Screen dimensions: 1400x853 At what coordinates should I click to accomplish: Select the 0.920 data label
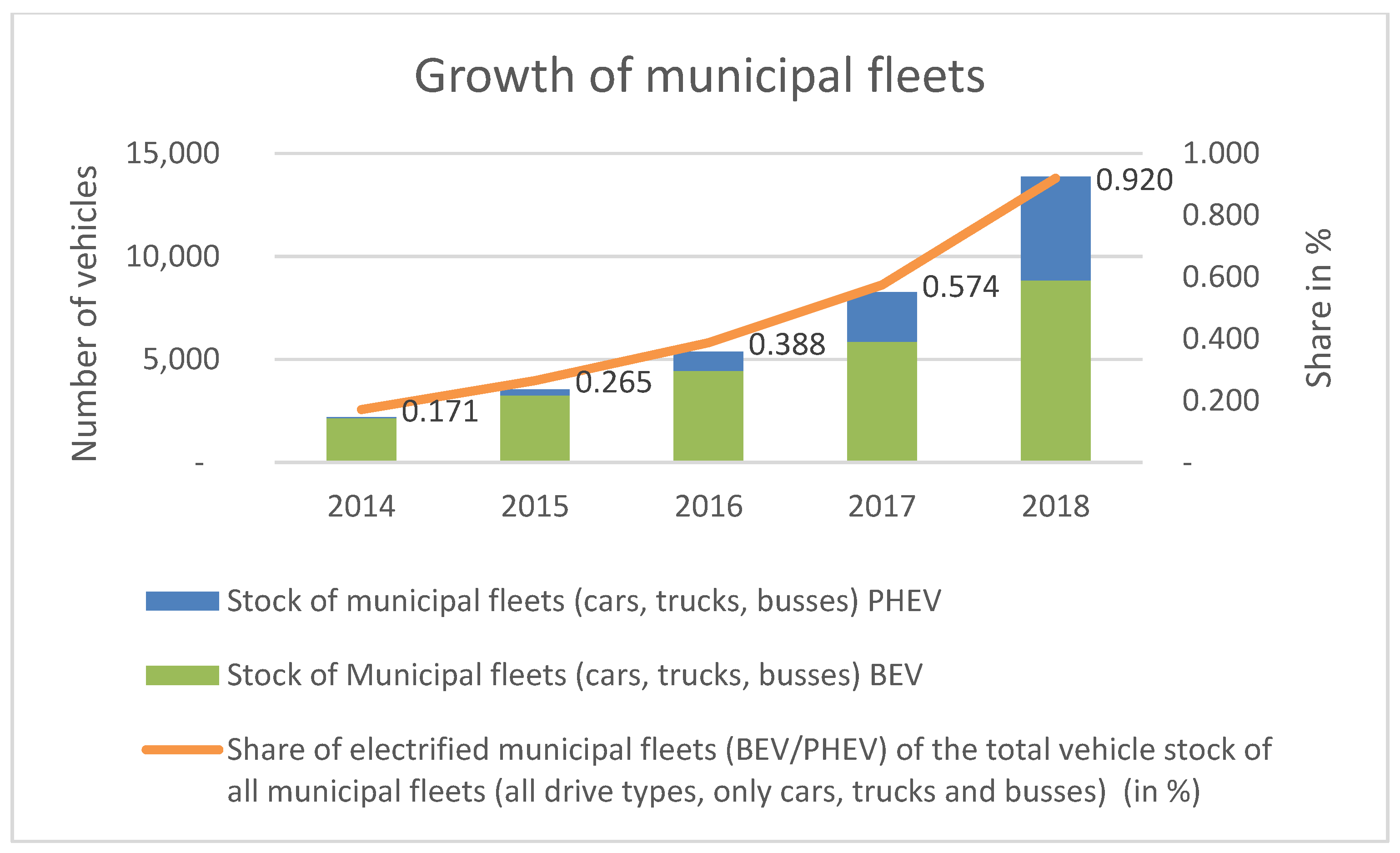point(1134,180)
